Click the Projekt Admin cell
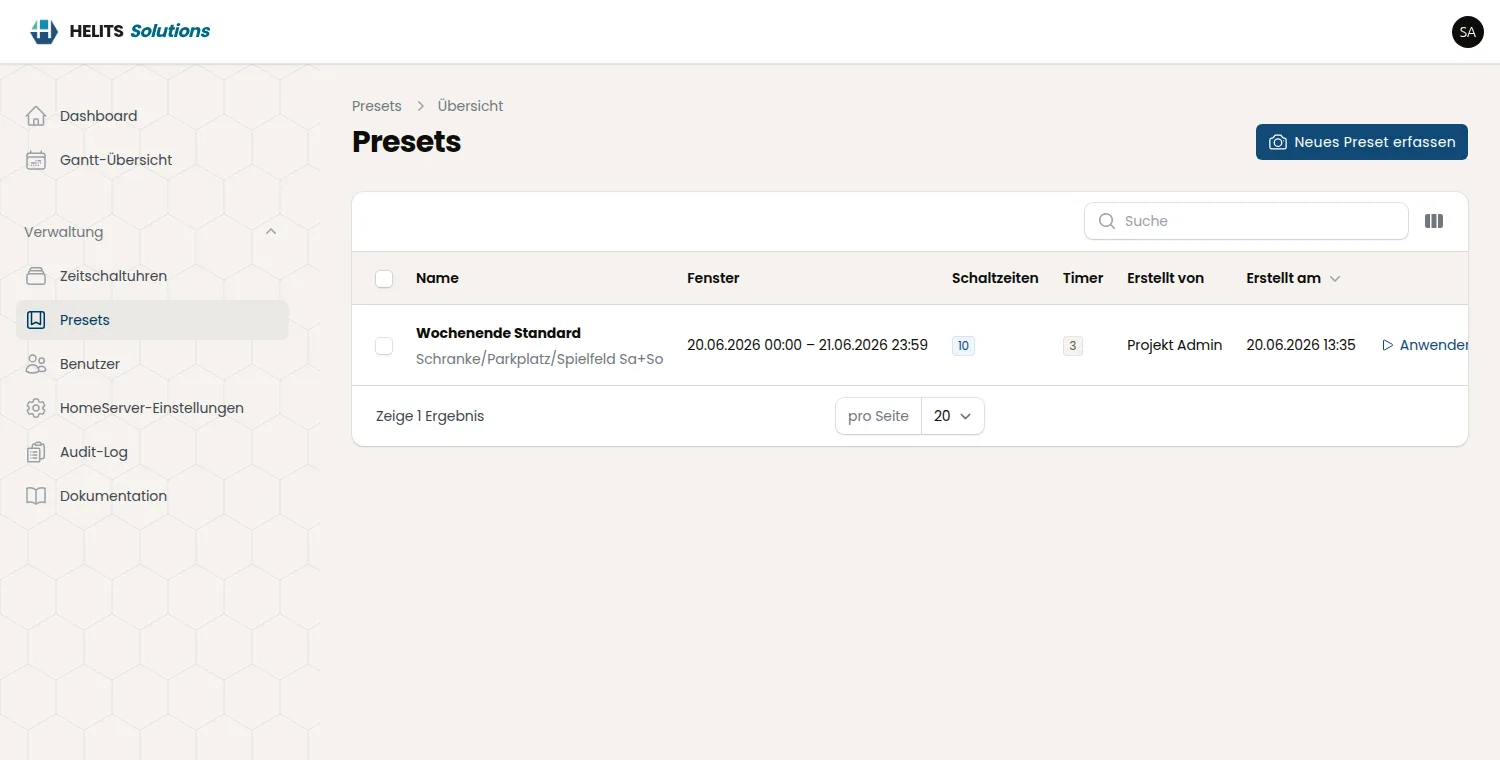 pyautogui.click(x=1174, y=345)
